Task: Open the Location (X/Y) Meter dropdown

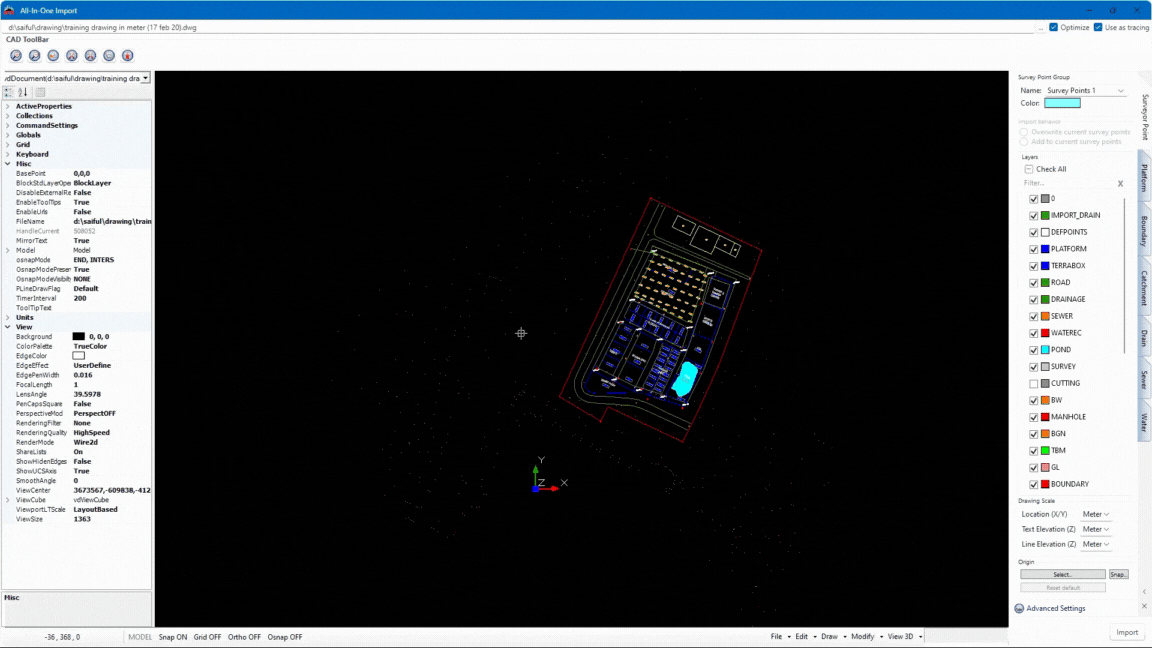Action: click(x=1095, y=514)
